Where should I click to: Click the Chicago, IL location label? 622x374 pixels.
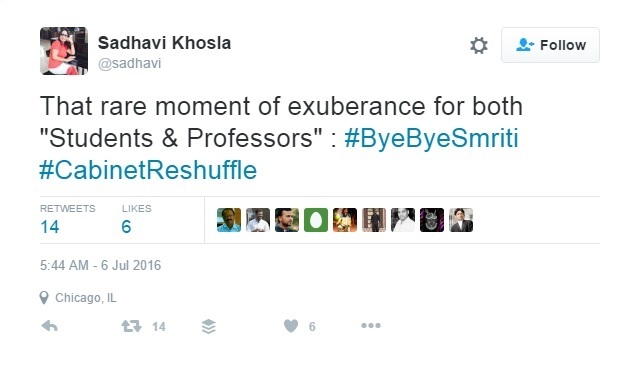[x=86, y=297]
